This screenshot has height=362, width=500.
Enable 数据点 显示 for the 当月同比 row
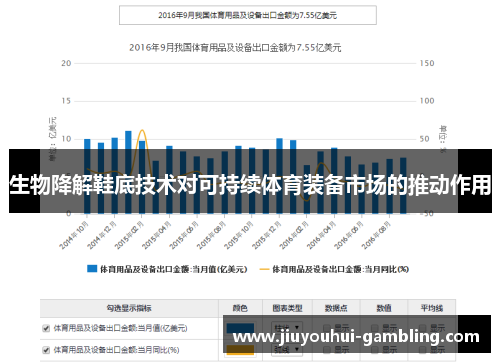327,350
